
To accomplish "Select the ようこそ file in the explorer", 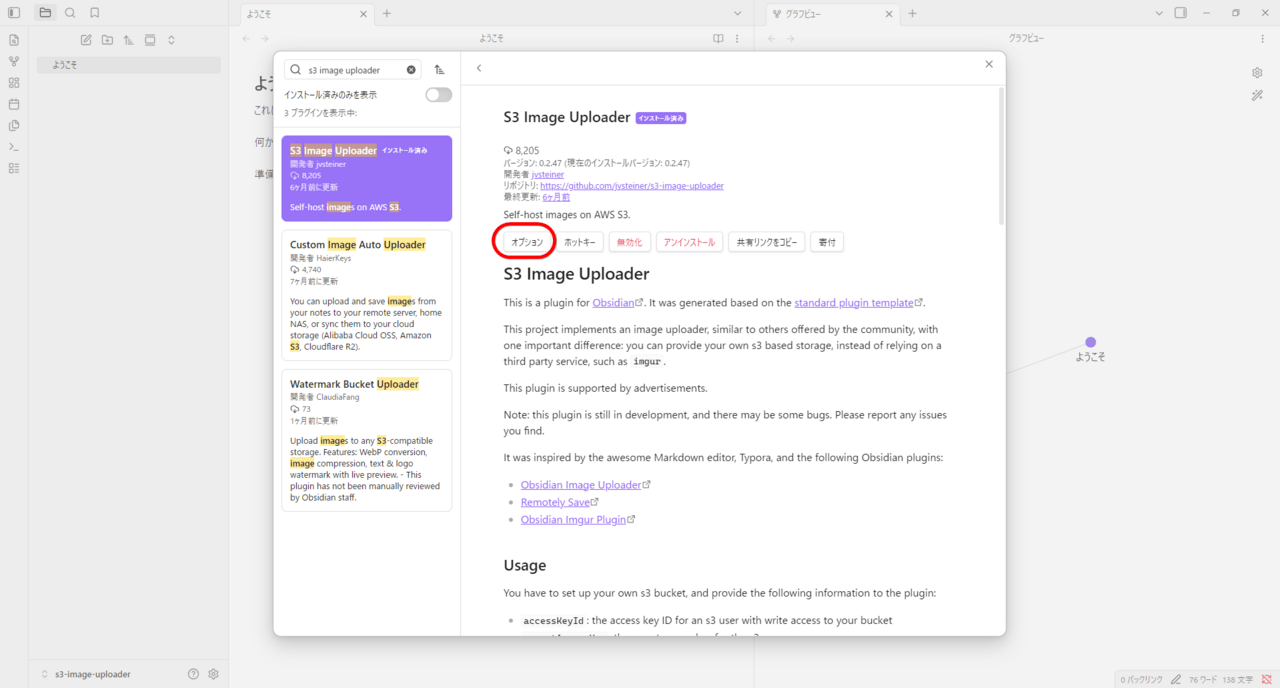I will [x=129, y=65].
